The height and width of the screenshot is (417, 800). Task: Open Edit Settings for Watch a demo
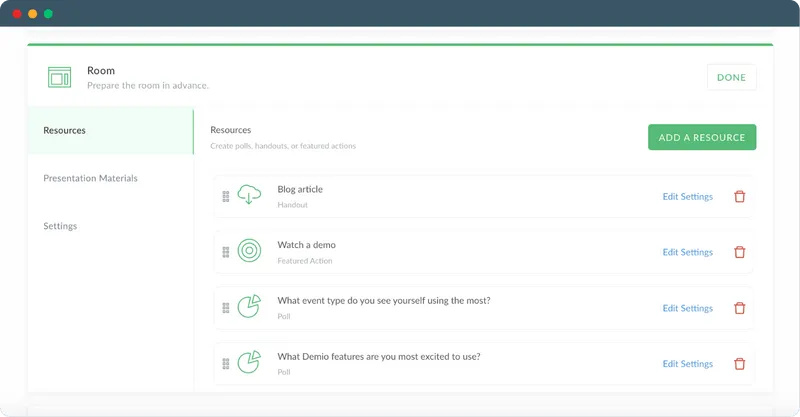coord(687,252)
